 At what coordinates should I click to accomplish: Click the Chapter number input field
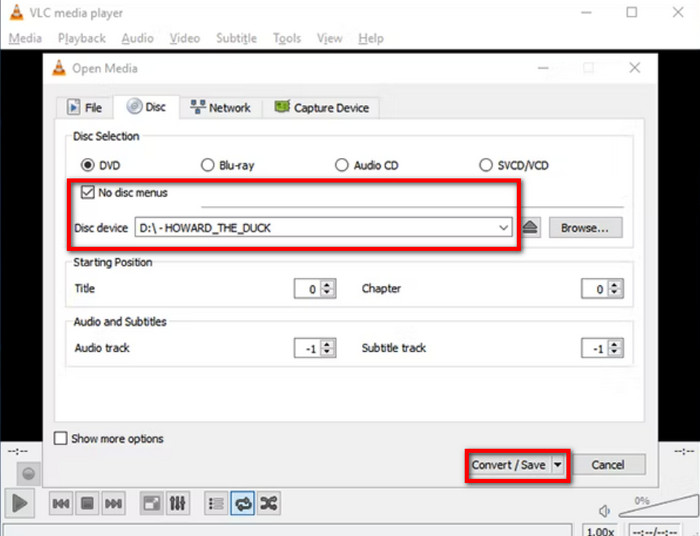(595, 288)
